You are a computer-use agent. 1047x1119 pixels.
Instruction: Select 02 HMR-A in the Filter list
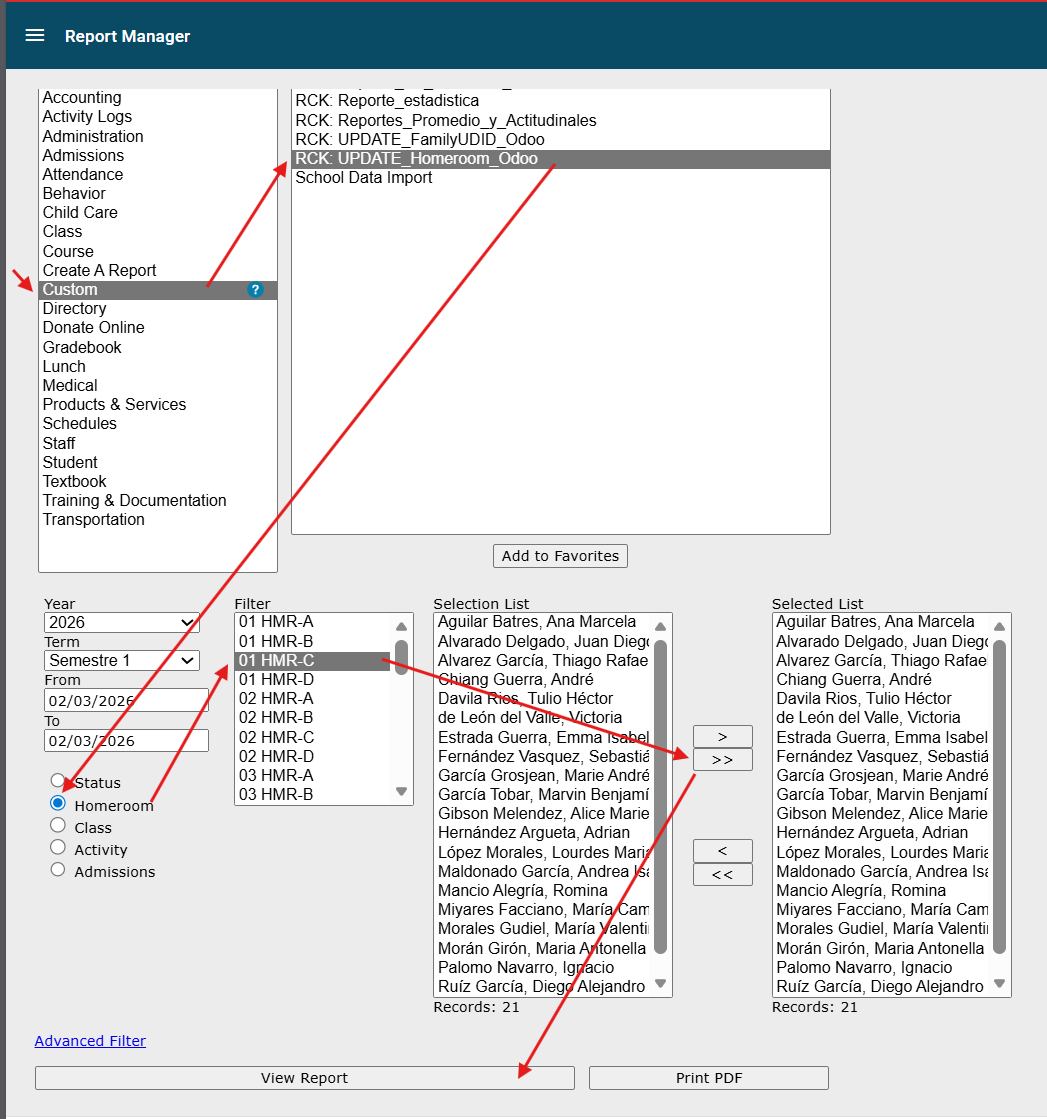coord(276,699)
